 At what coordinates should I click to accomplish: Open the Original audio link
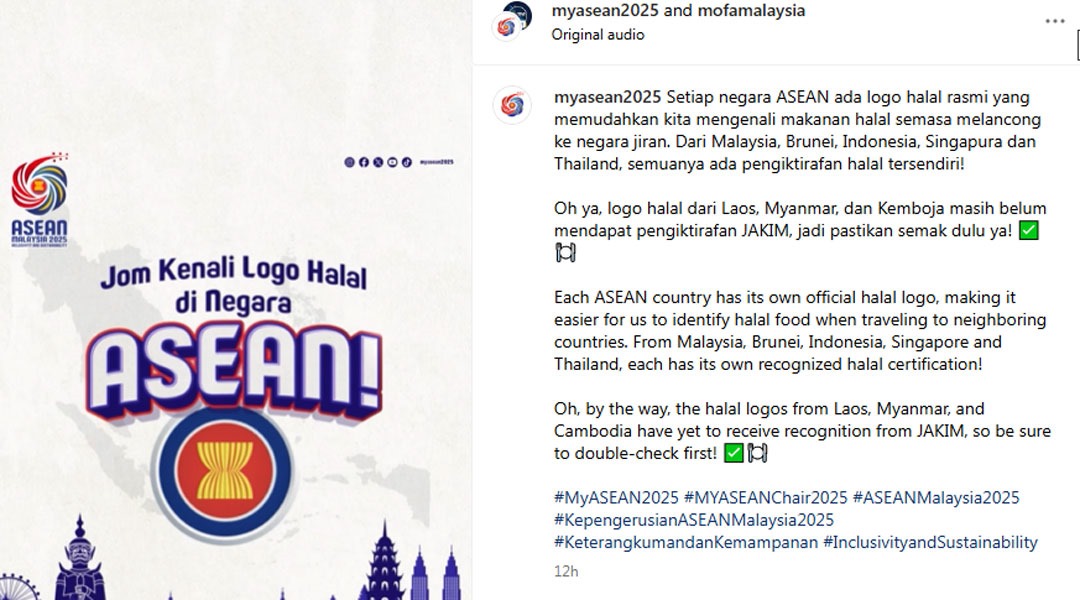click(598, 34)
